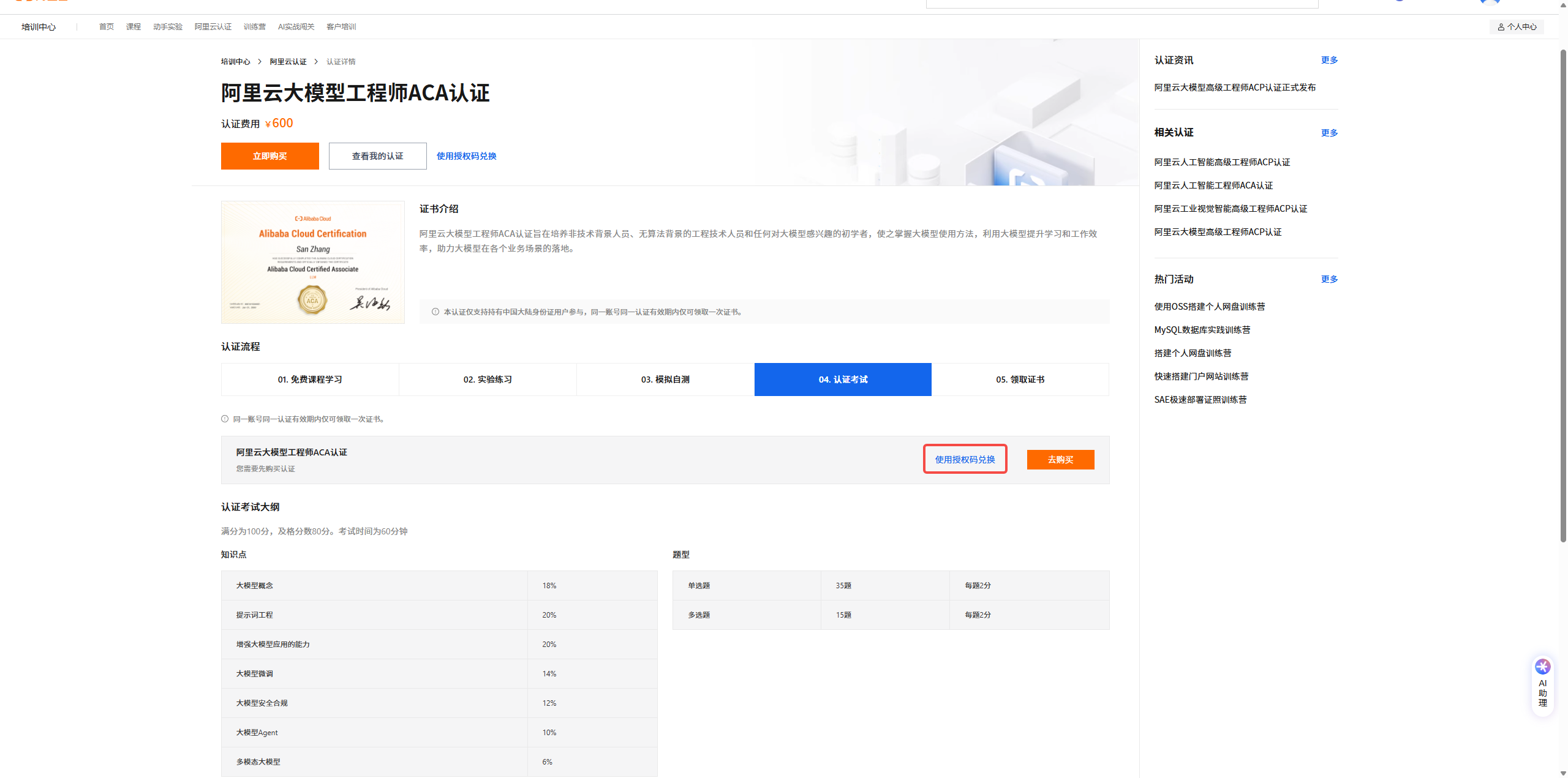1568x778 pixels.
Task: Click the 单选题 cell in 题型 table
Action: (747, 586)
